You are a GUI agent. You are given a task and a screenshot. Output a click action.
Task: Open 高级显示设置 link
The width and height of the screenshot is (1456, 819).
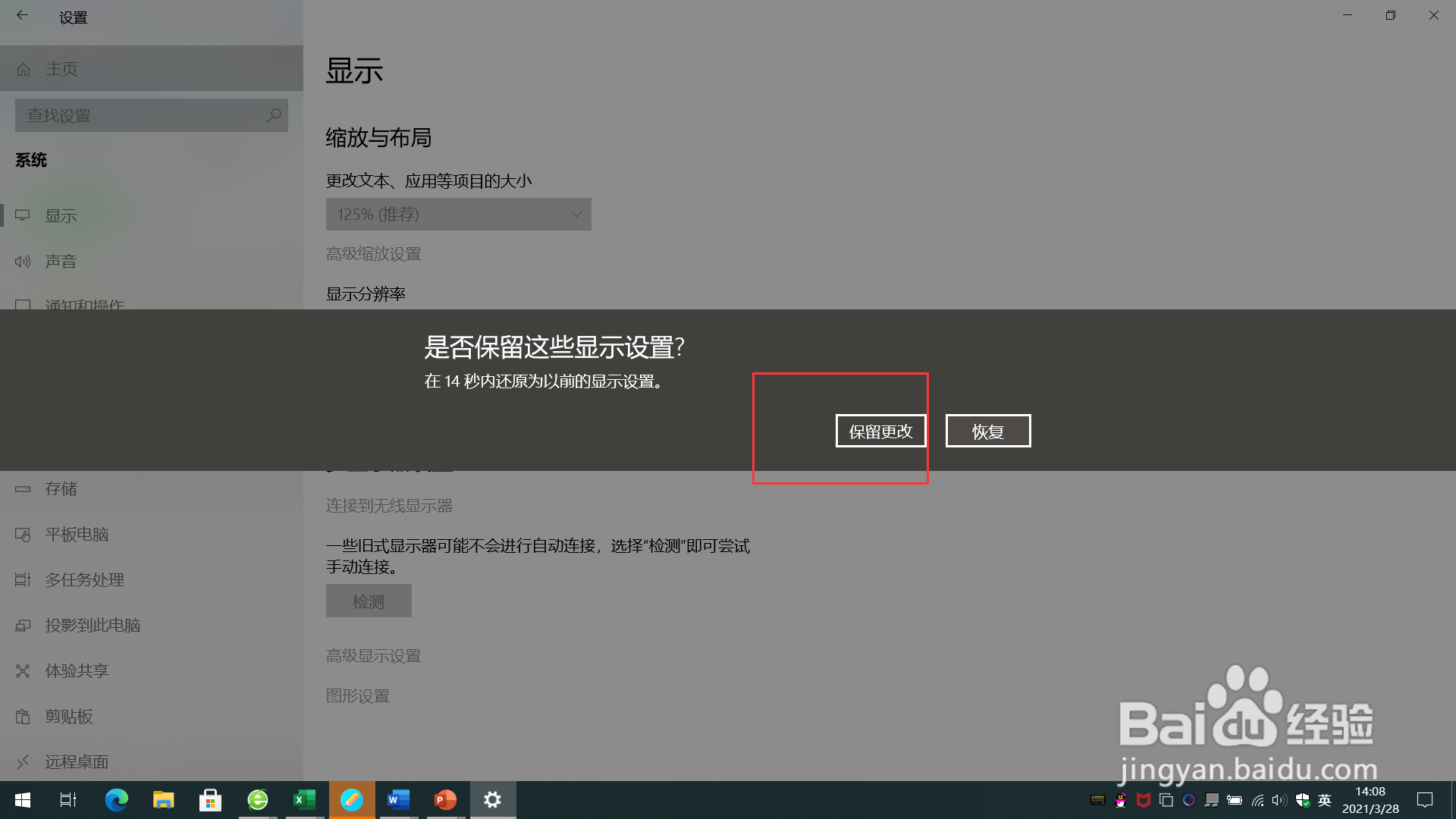pyautogui.click(x=373, y=656)
